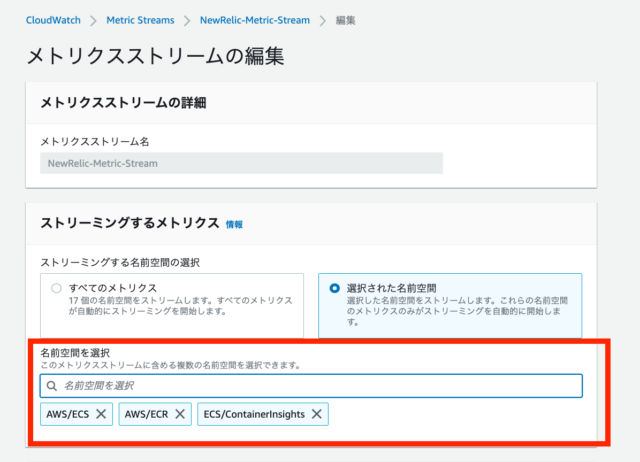Select the すべてのメトリクス radio button
This screenshot has height=462, width=640.
[56, 288]
